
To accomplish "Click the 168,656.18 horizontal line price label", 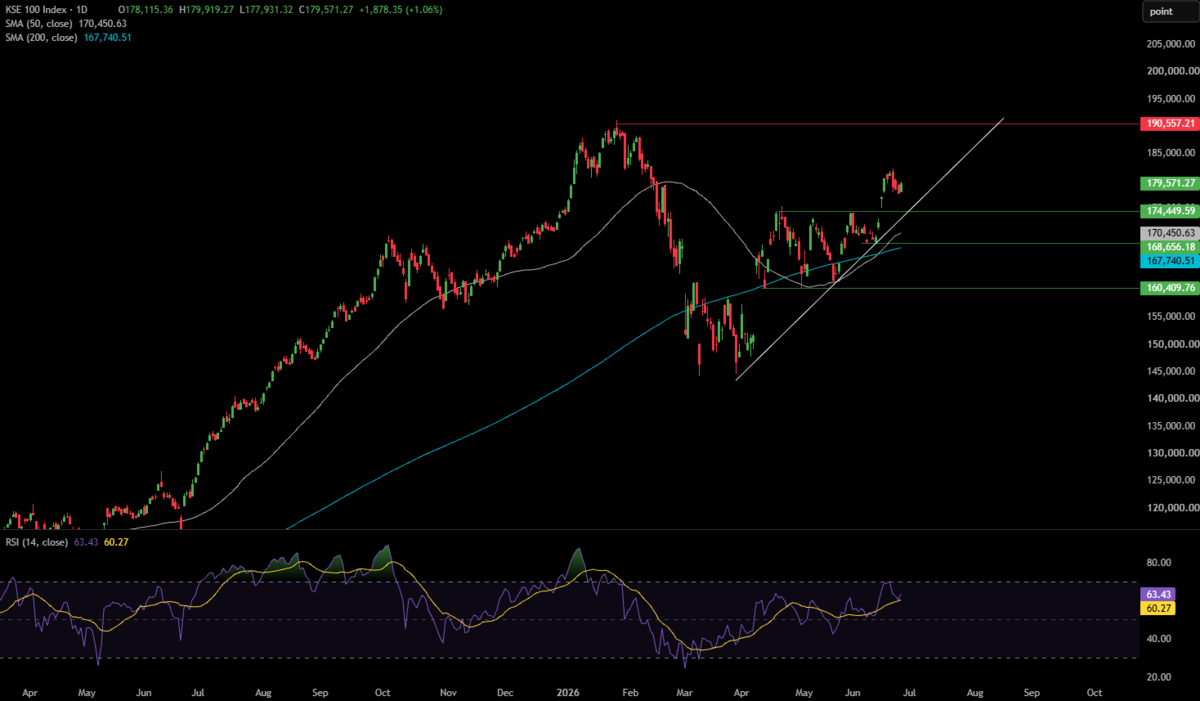I will coord(1168,247).
